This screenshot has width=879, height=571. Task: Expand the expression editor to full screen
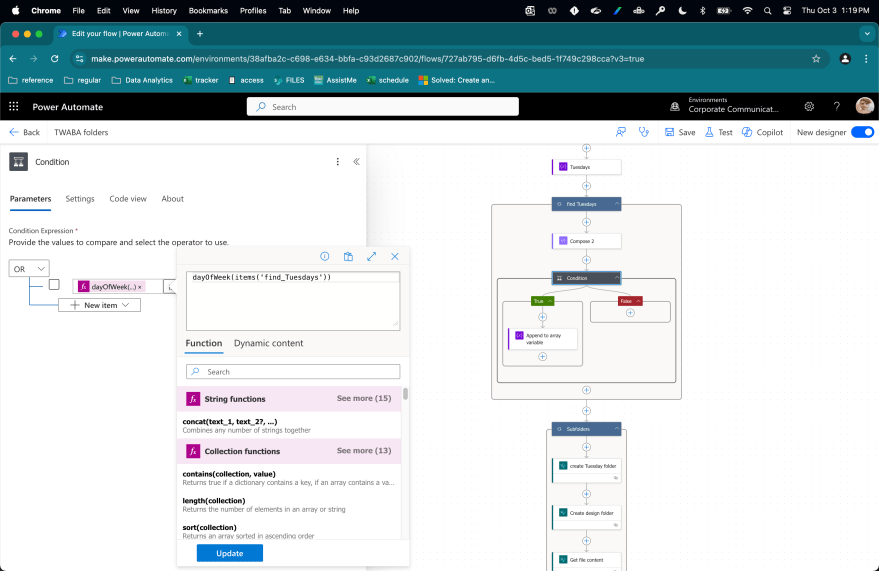click(x=372, y=256)
